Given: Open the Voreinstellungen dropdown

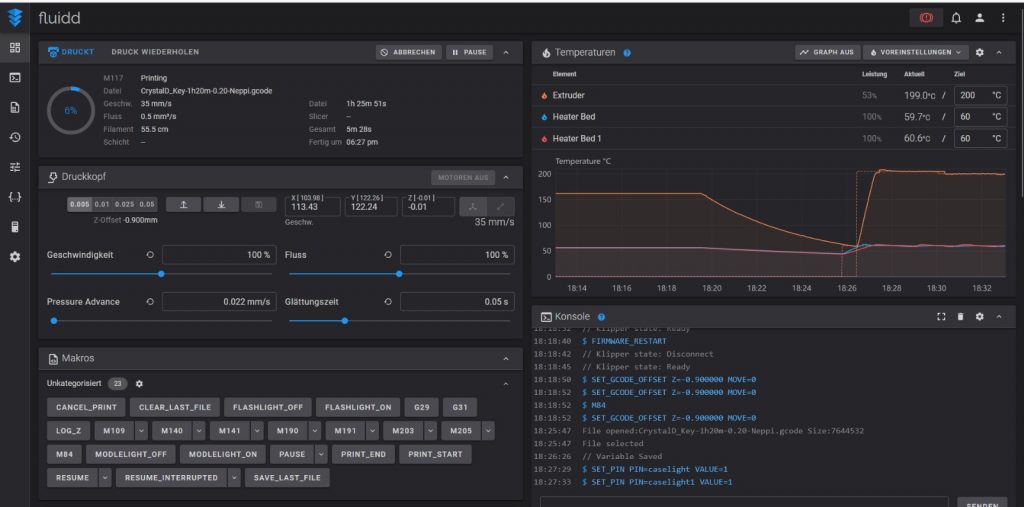Looking at the screenshot, I should [915, 52].
